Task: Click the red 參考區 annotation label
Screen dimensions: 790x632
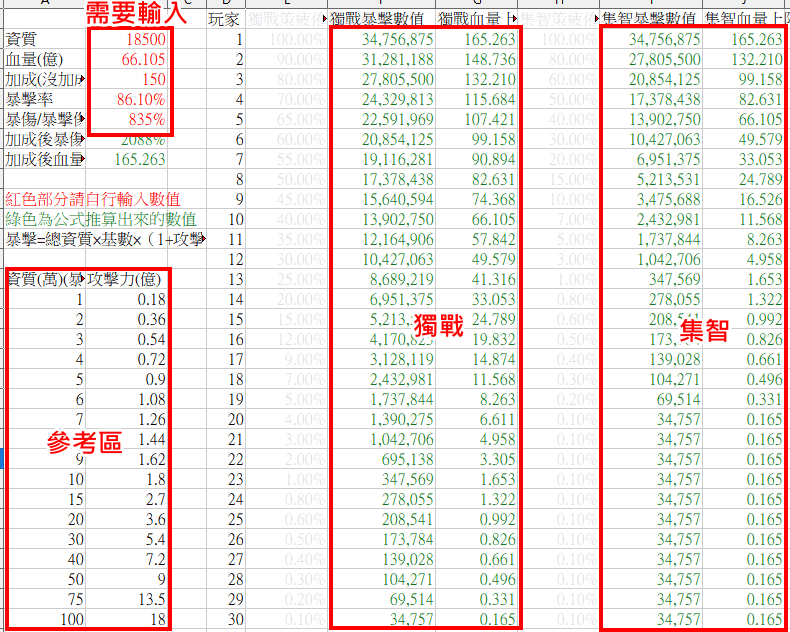Action: tap(85, 444)
